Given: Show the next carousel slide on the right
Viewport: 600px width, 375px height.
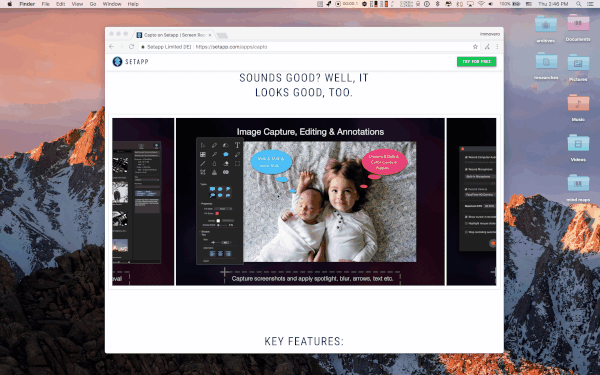Looking at the screenshot, I should (471, 202).
